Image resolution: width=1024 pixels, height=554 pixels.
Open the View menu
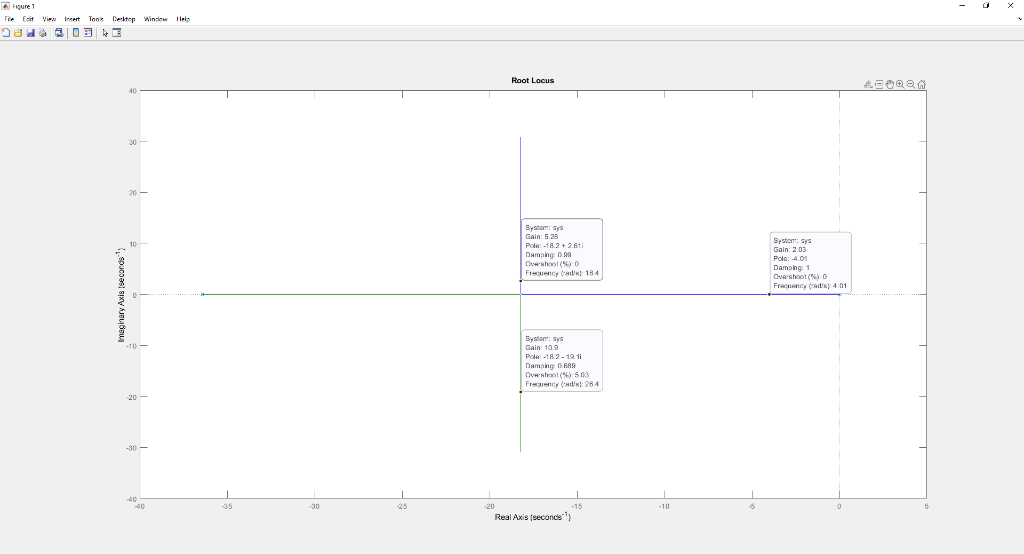[49, 19]
